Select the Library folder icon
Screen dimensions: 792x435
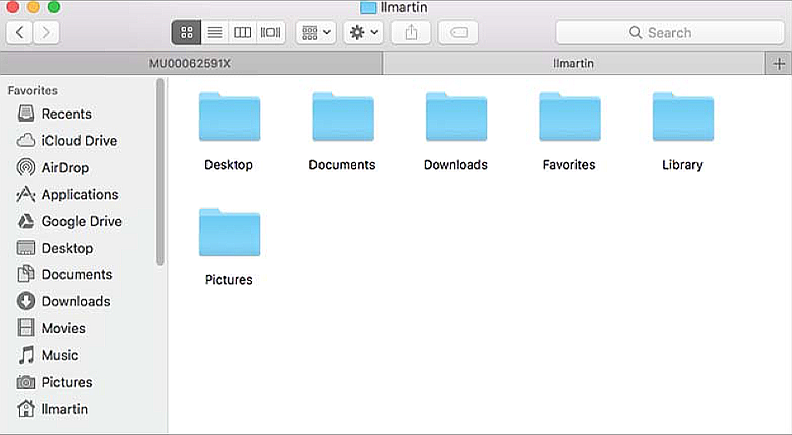click(x=683, y=117)
